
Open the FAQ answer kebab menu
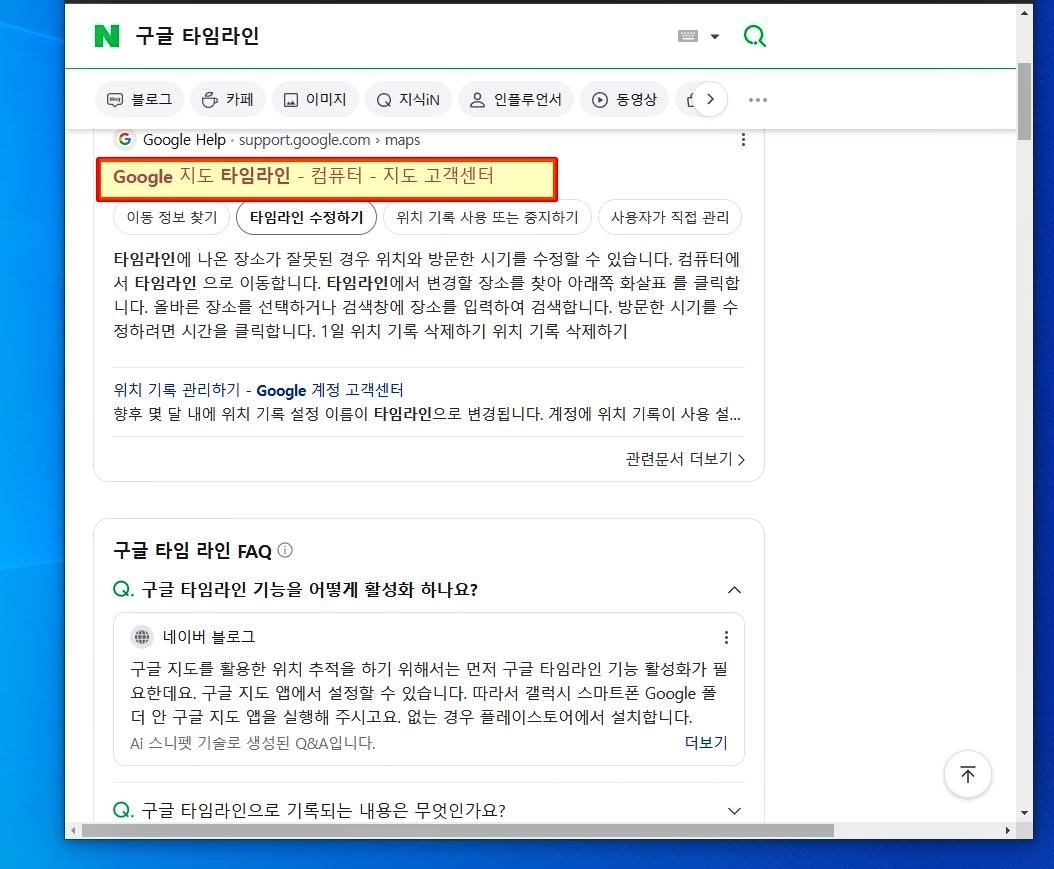(x=726, y=637)
